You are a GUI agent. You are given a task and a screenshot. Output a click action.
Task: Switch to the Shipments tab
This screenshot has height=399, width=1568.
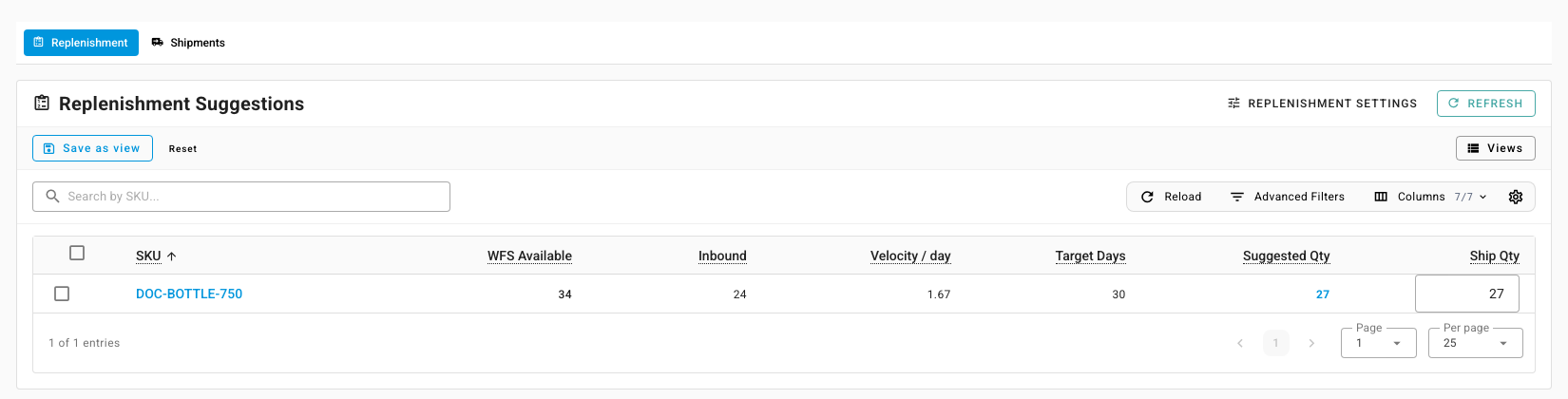[x=188, y=43]
